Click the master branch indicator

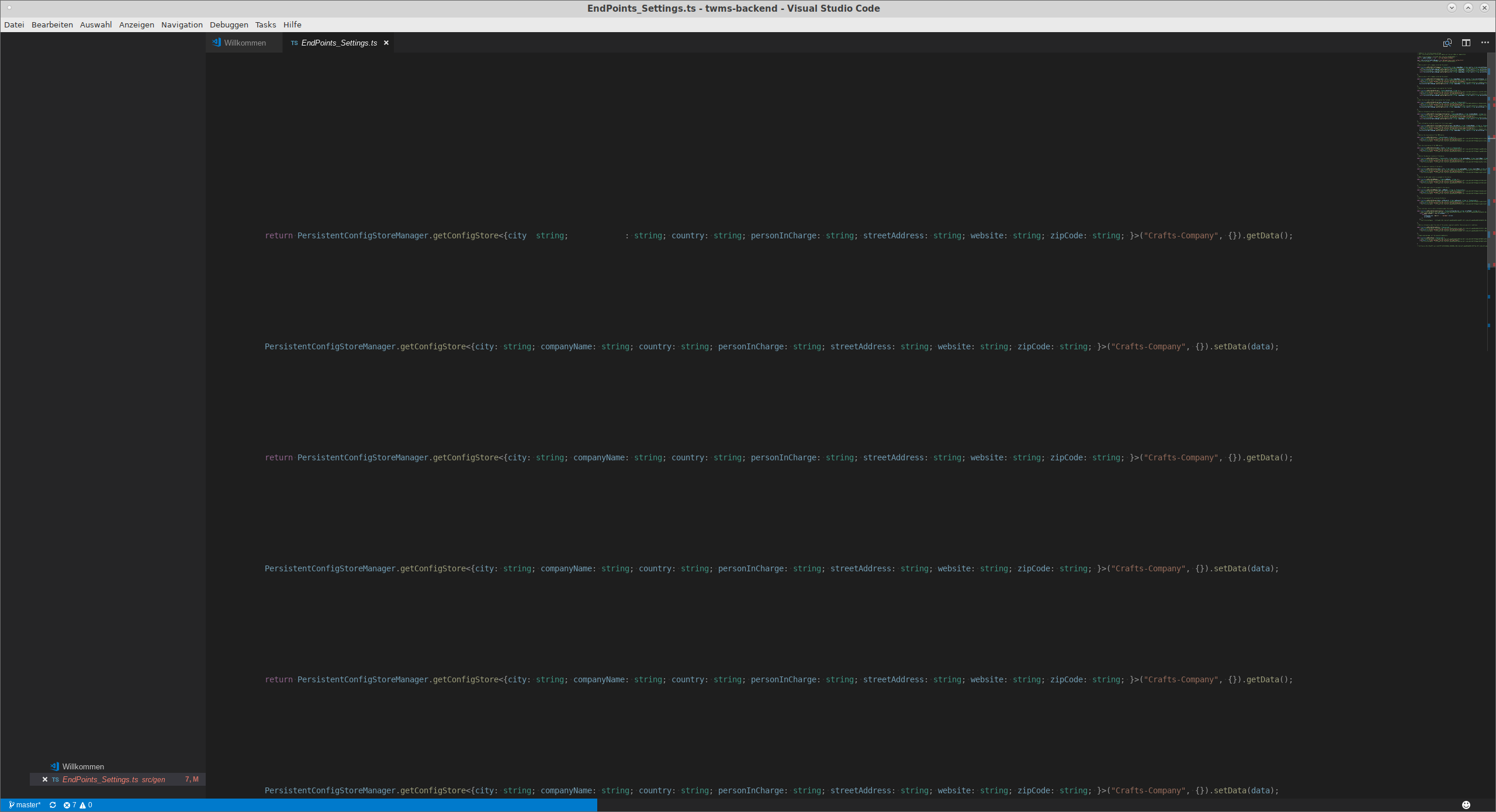[x=25, y=805]
